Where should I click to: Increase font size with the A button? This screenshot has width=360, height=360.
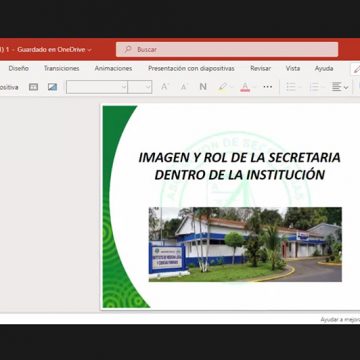[165, 87]
